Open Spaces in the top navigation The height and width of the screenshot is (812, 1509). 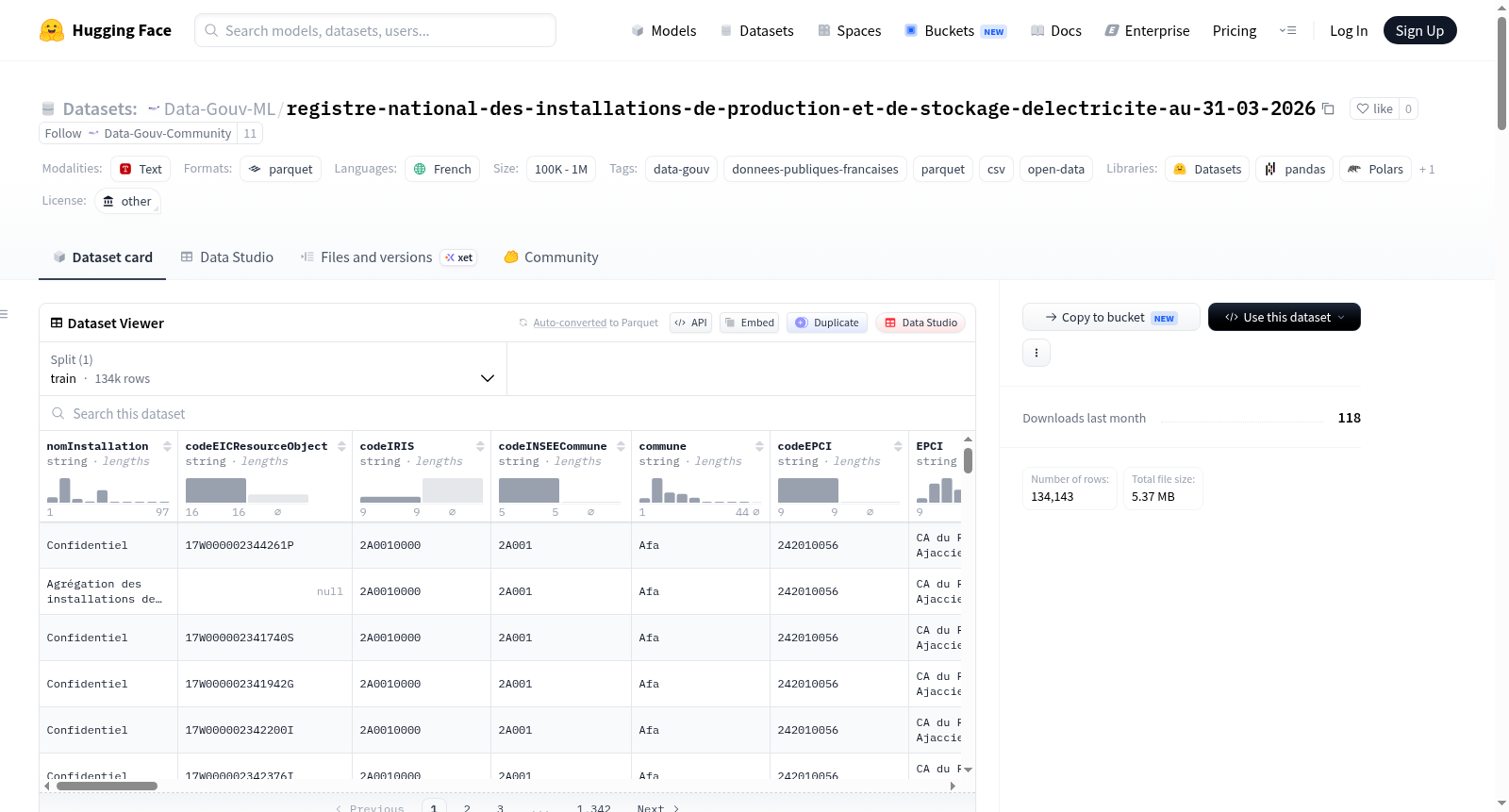click(x=850, y=30)
